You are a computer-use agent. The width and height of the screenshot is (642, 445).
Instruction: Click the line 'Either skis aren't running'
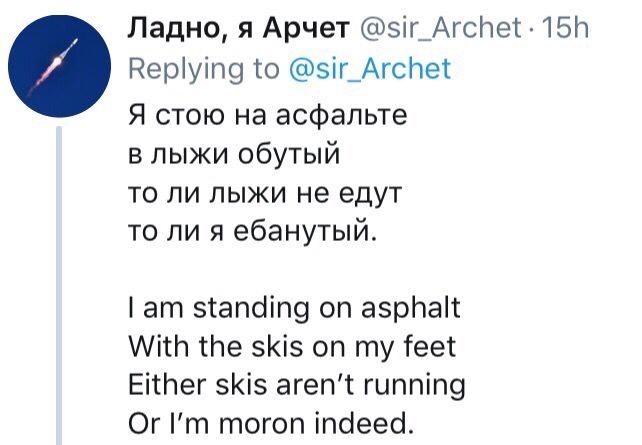coord(297,385)
